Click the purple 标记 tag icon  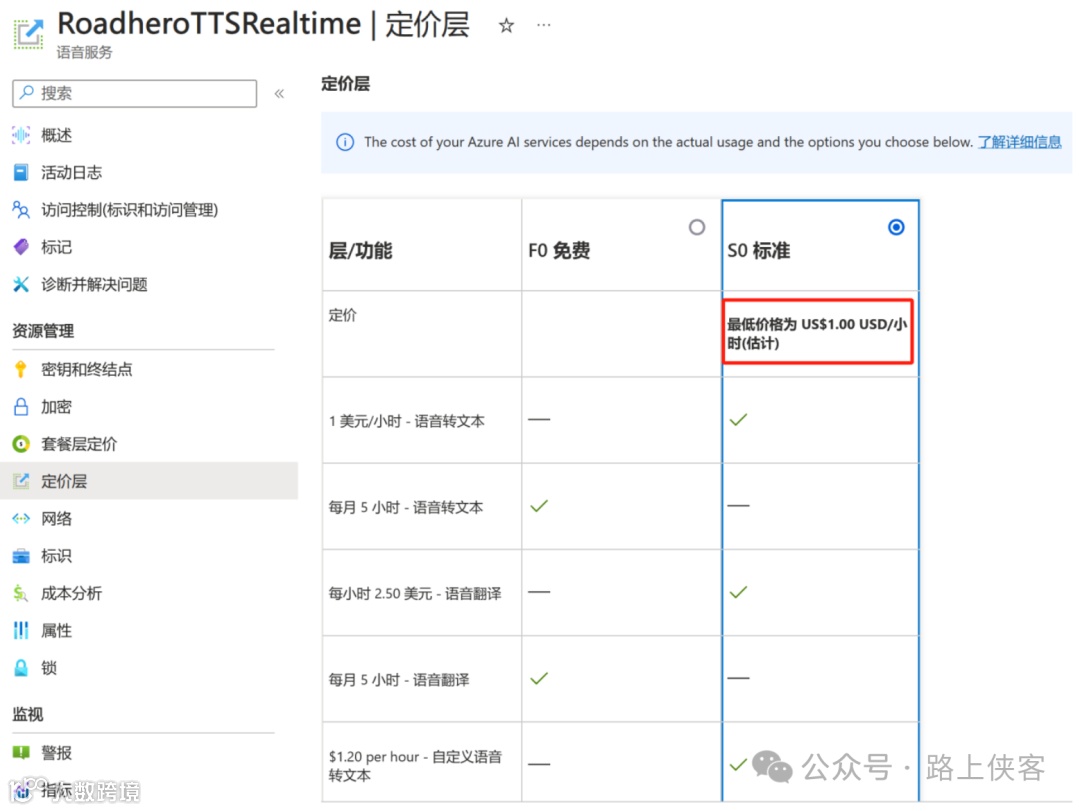point(21,247)
